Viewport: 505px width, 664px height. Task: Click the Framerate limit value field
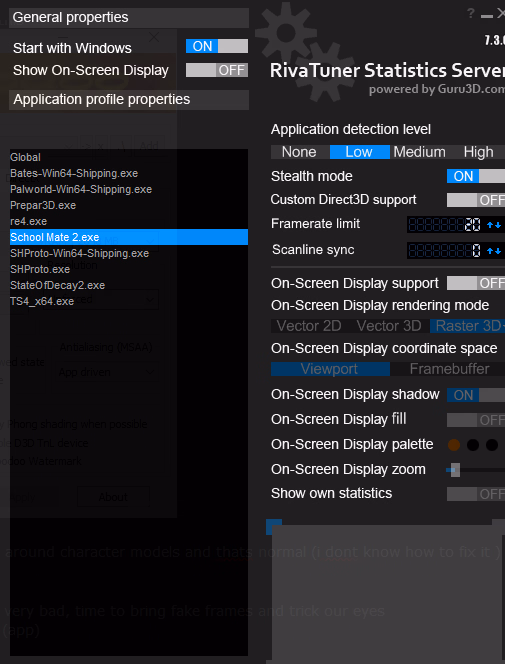point(444,225)
